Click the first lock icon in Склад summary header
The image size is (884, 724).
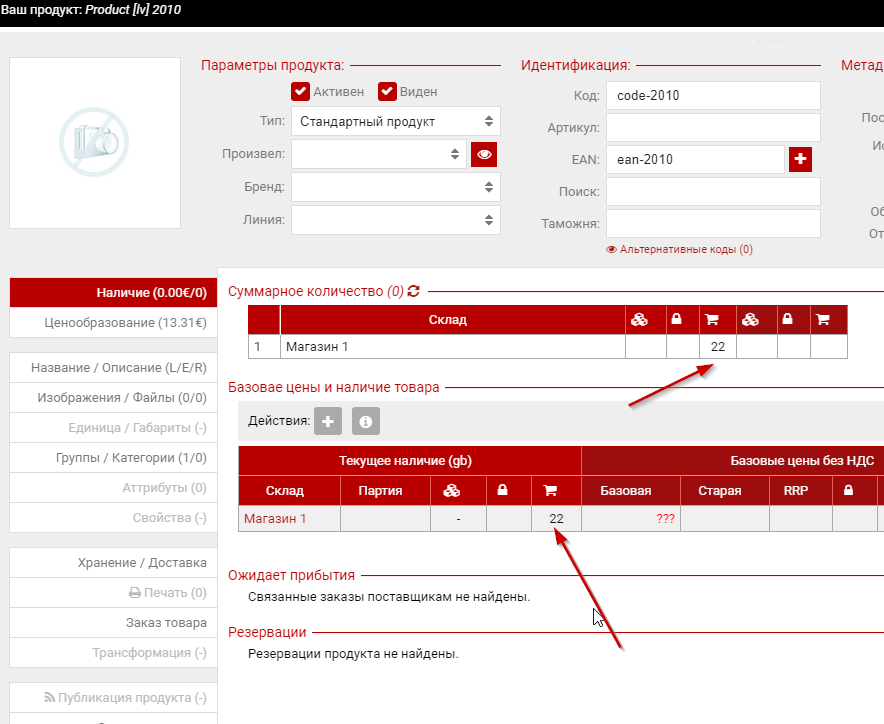(676, 320)
